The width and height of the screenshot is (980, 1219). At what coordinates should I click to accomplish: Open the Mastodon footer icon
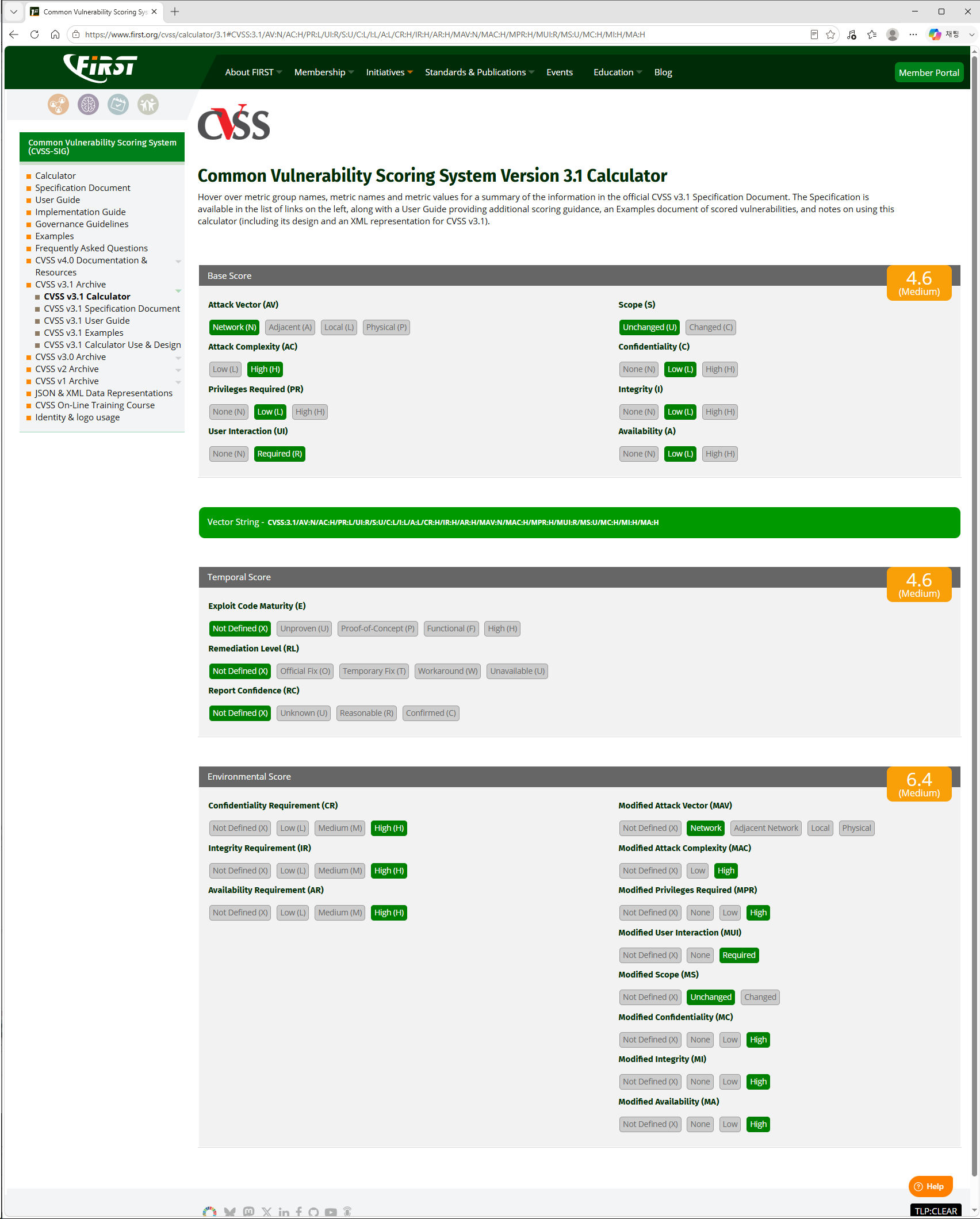click(x=248, y=1212)
